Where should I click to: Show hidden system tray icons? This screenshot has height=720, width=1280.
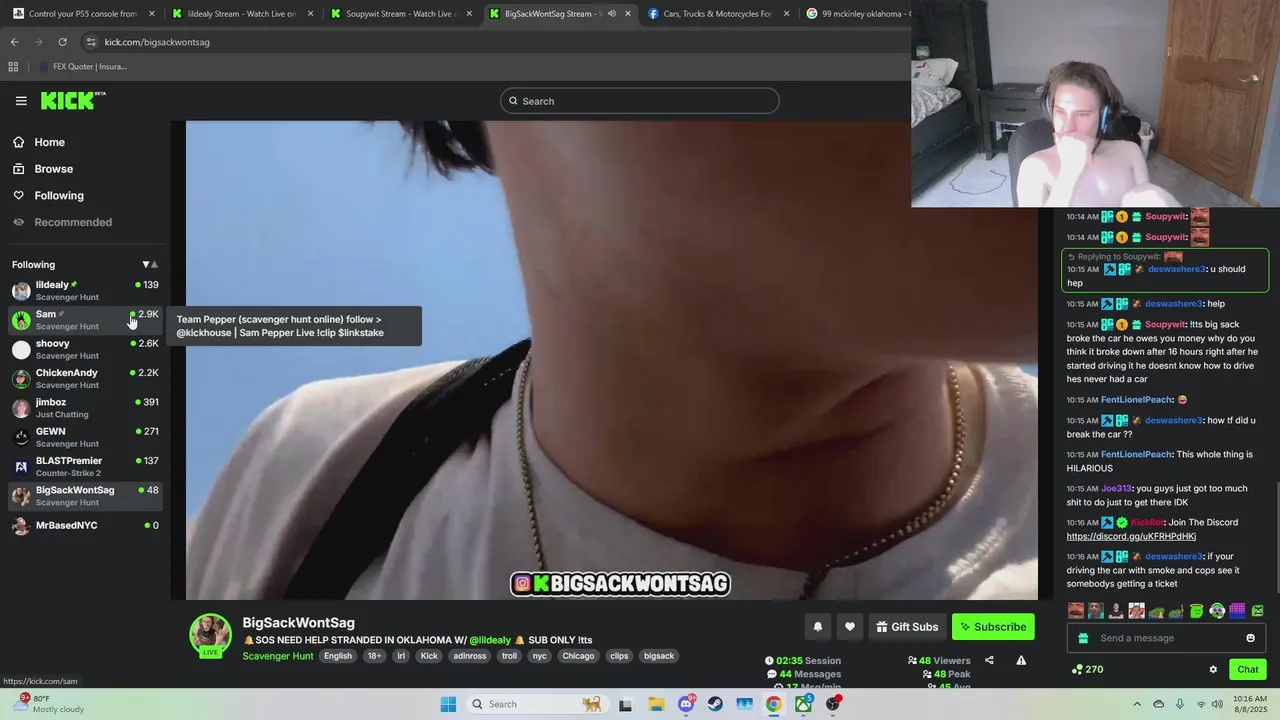tap(1137, 704)
